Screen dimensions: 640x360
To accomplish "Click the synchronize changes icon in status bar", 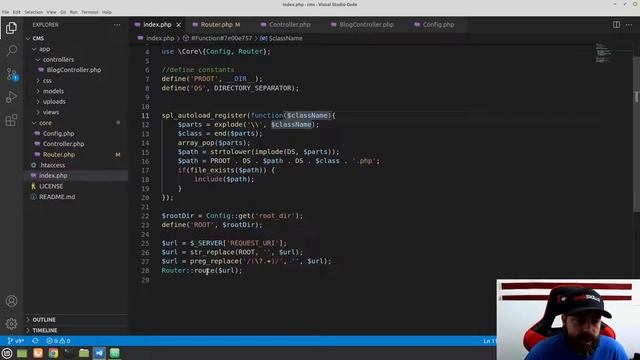I will click(35, 340).
